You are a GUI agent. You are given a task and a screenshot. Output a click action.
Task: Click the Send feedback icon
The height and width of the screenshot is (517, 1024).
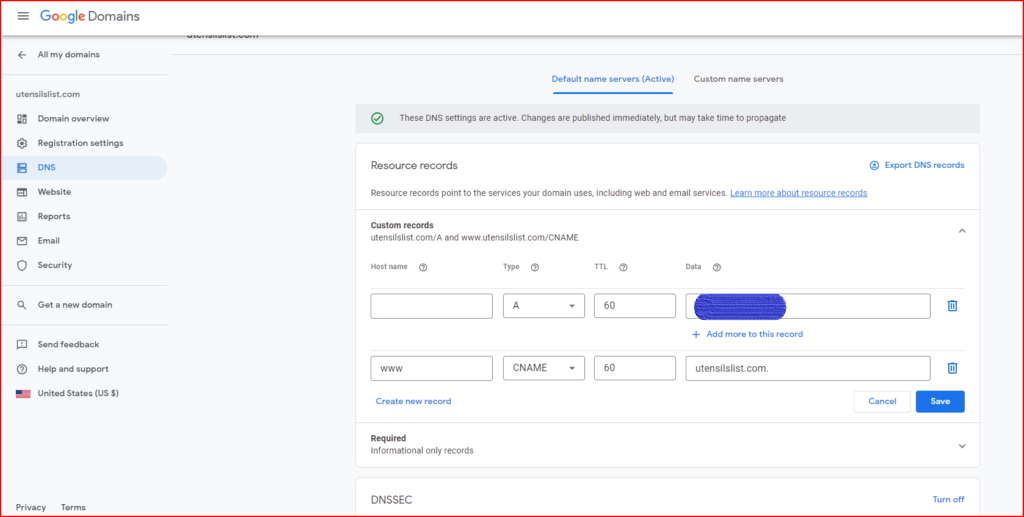point(22,344)
